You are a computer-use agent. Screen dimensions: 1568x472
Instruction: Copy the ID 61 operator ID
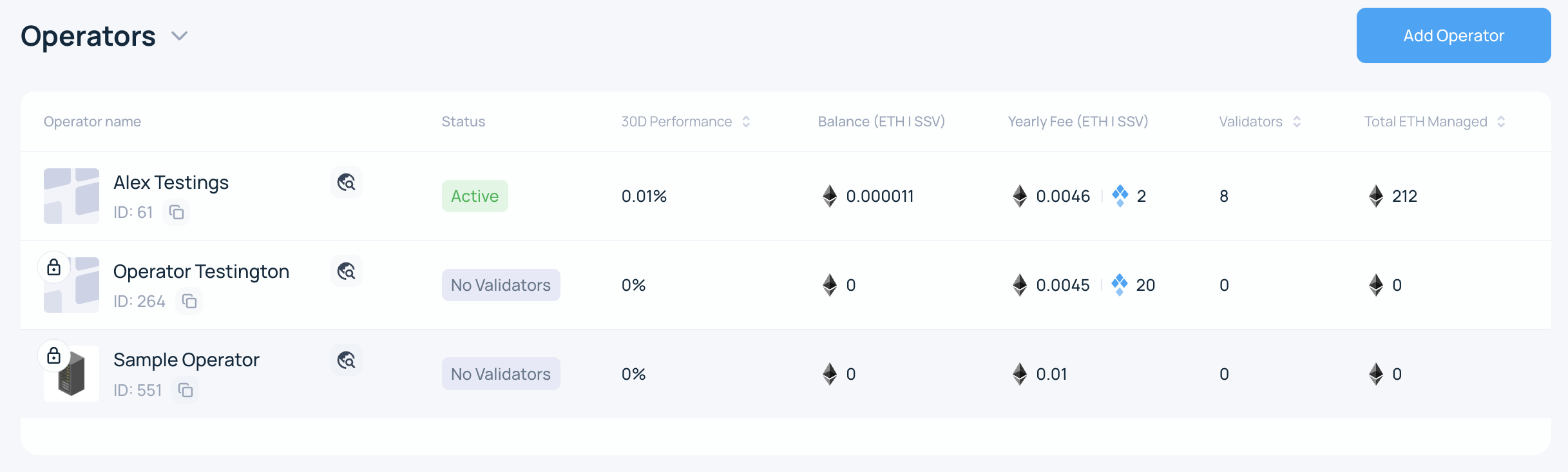[x=177, y=212]
